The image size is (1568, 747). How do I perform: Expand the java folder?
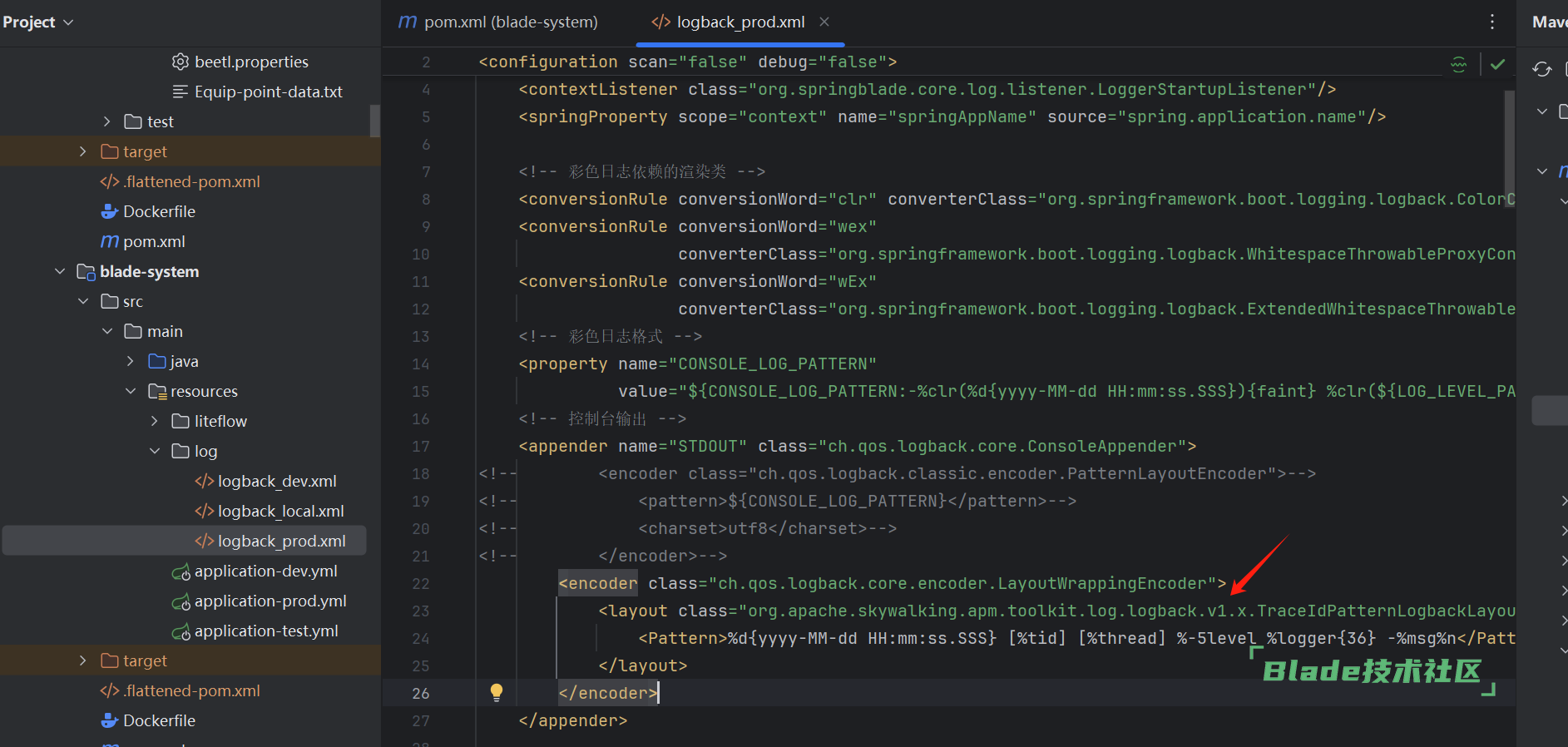pyautogui.click(x=131, y=361)
